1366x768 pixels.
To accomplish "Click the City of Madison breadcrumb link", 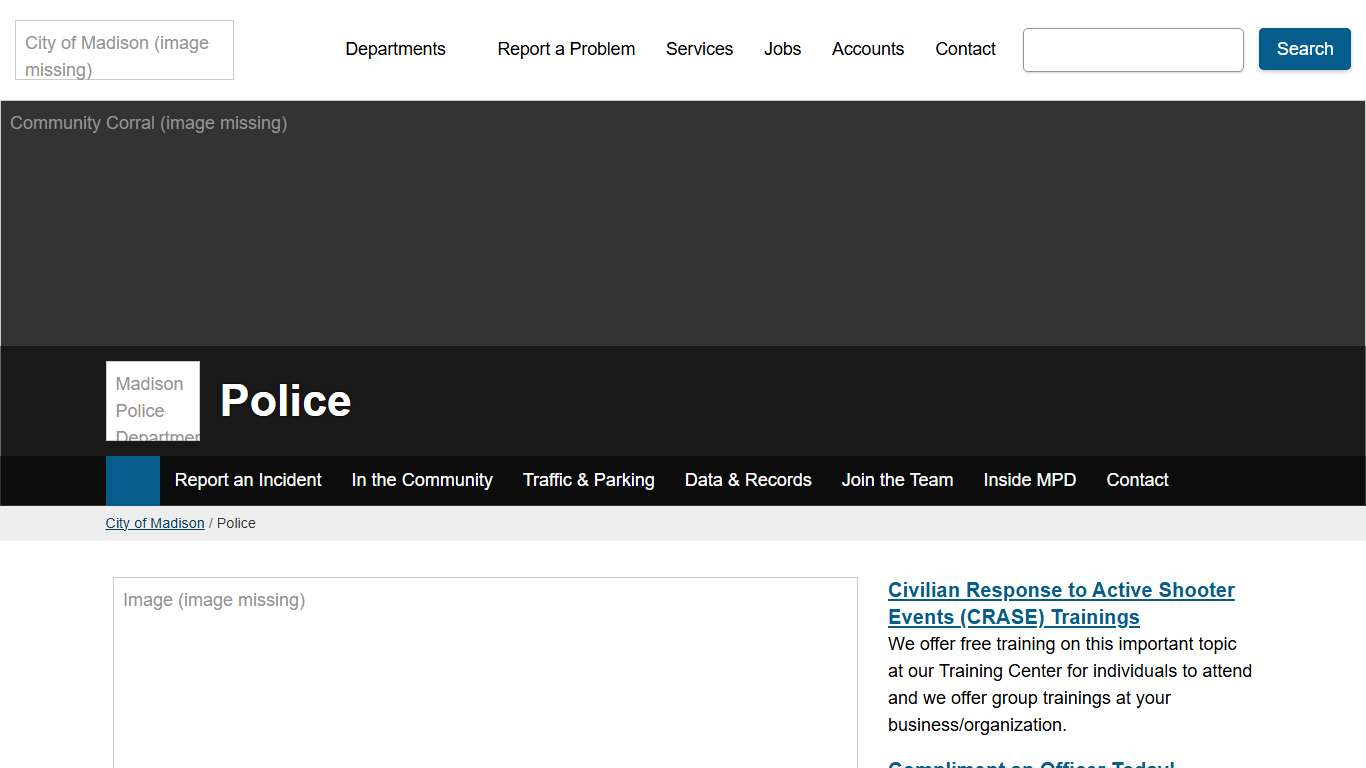I will click(155, 523).
